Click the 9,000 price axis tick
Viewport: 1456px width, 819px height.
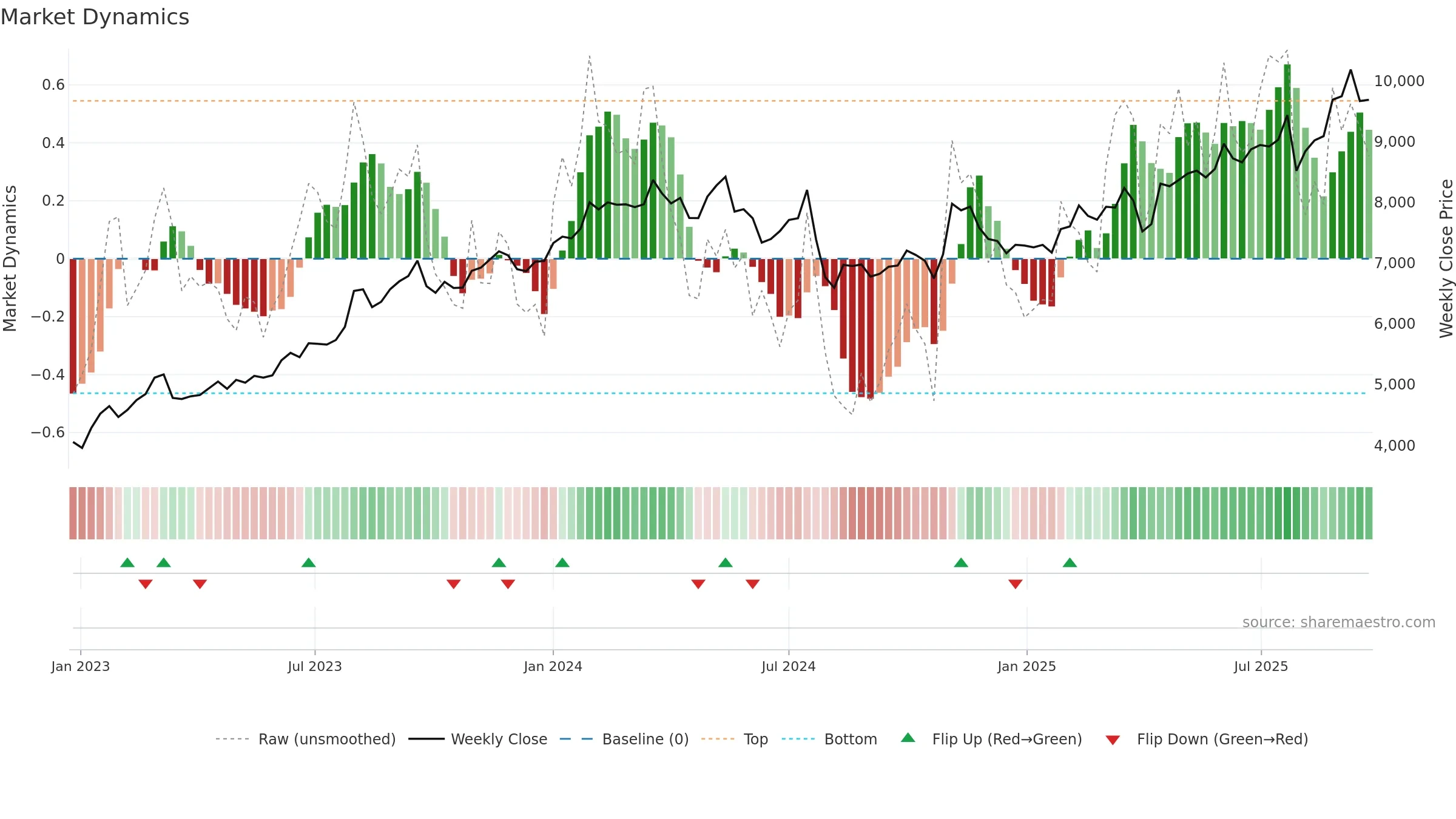click(x=1395, y=142)
